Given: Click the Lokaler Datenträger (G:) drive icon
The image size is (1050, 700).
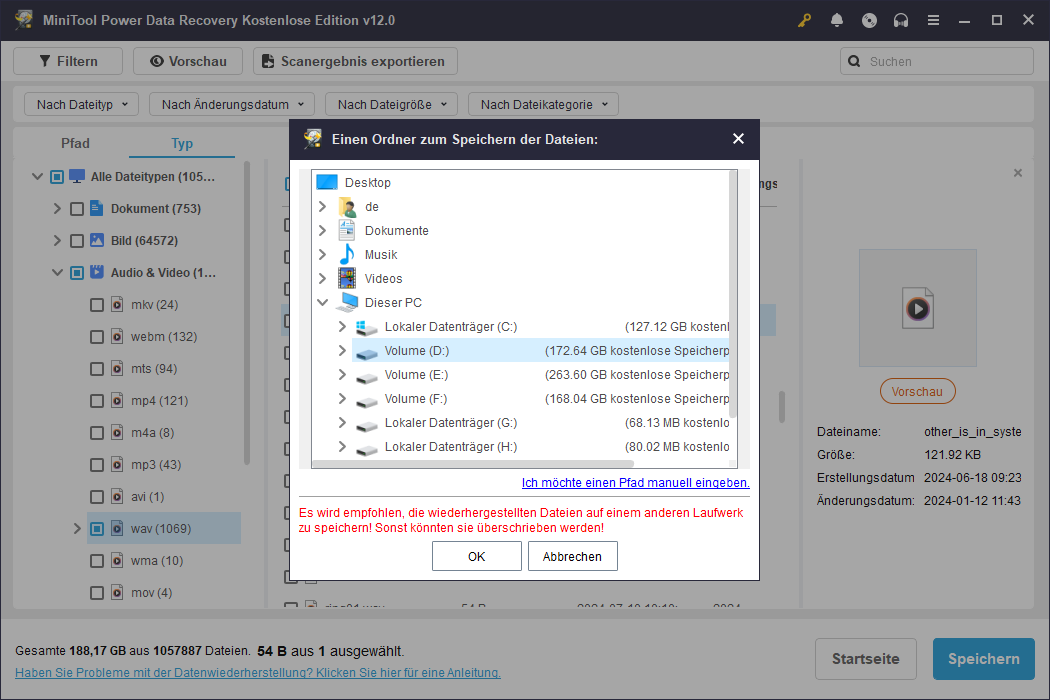Looking at the screenshot, I should click(x=366, y=425).
